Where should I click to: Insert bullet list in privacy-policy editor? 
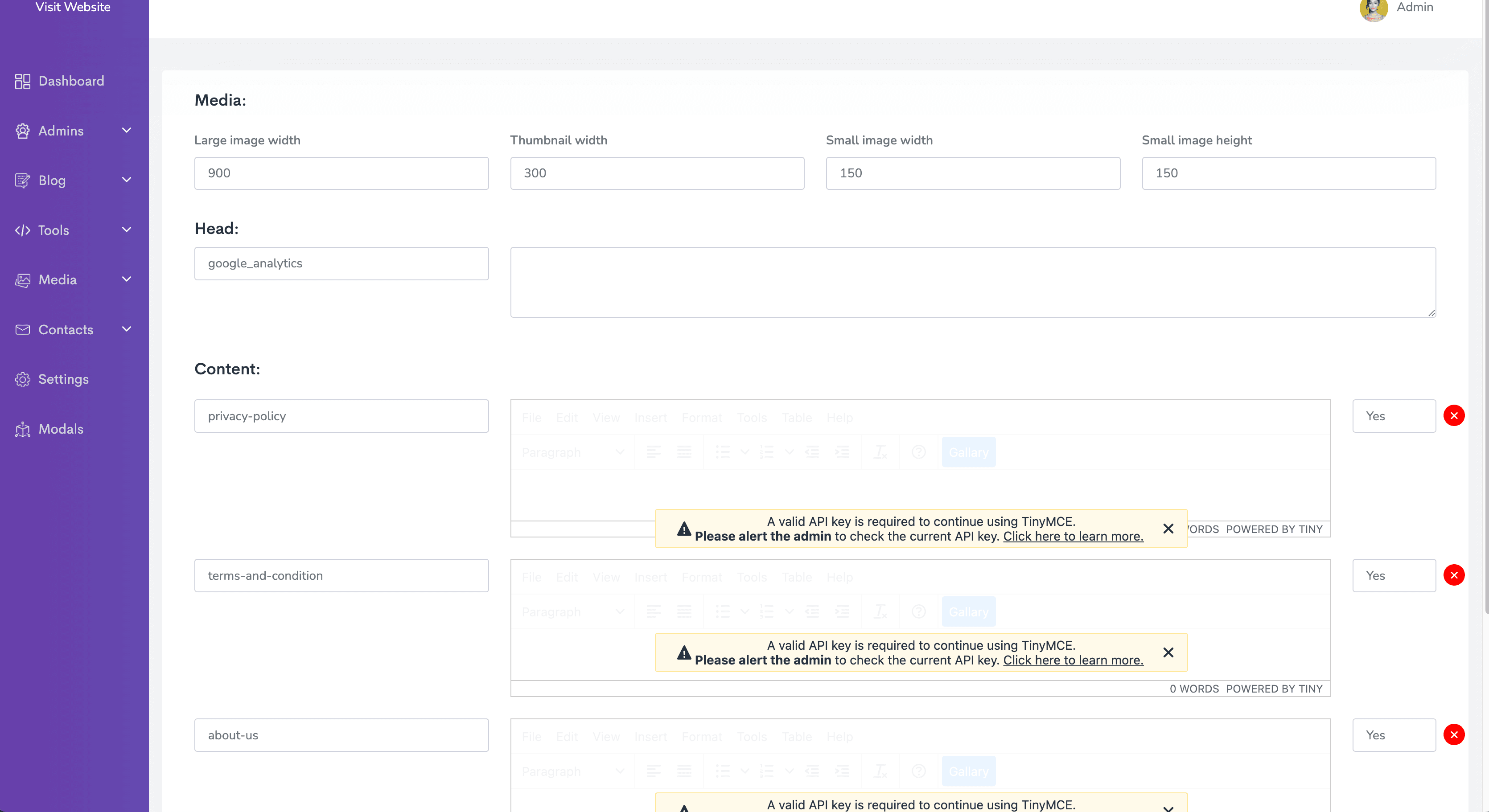pyautogui.click(x=723, y=452)
